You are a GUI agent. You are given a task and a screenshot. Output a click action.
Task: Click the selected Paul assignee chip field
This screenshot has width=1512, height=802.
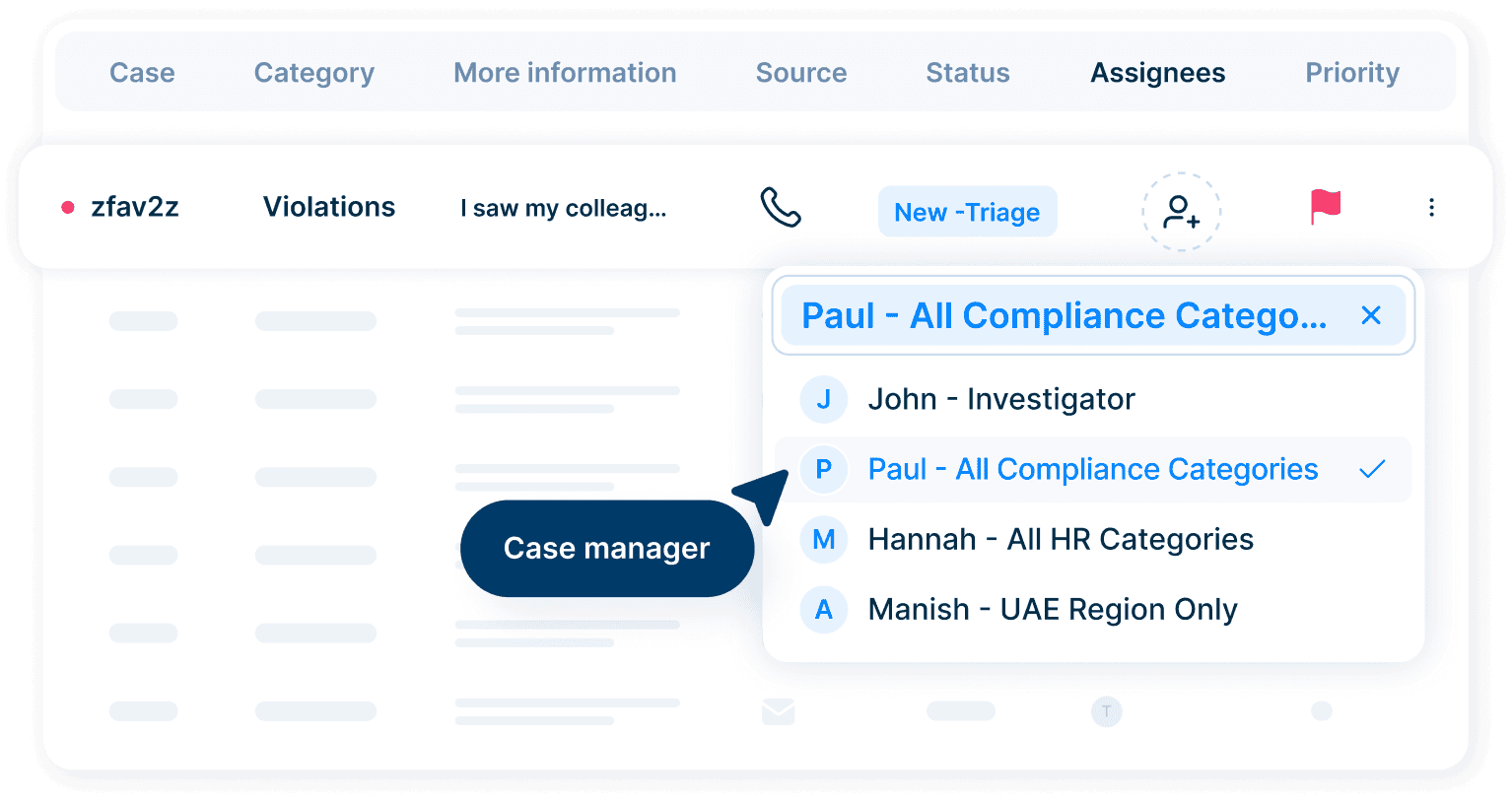[1065, 315]
